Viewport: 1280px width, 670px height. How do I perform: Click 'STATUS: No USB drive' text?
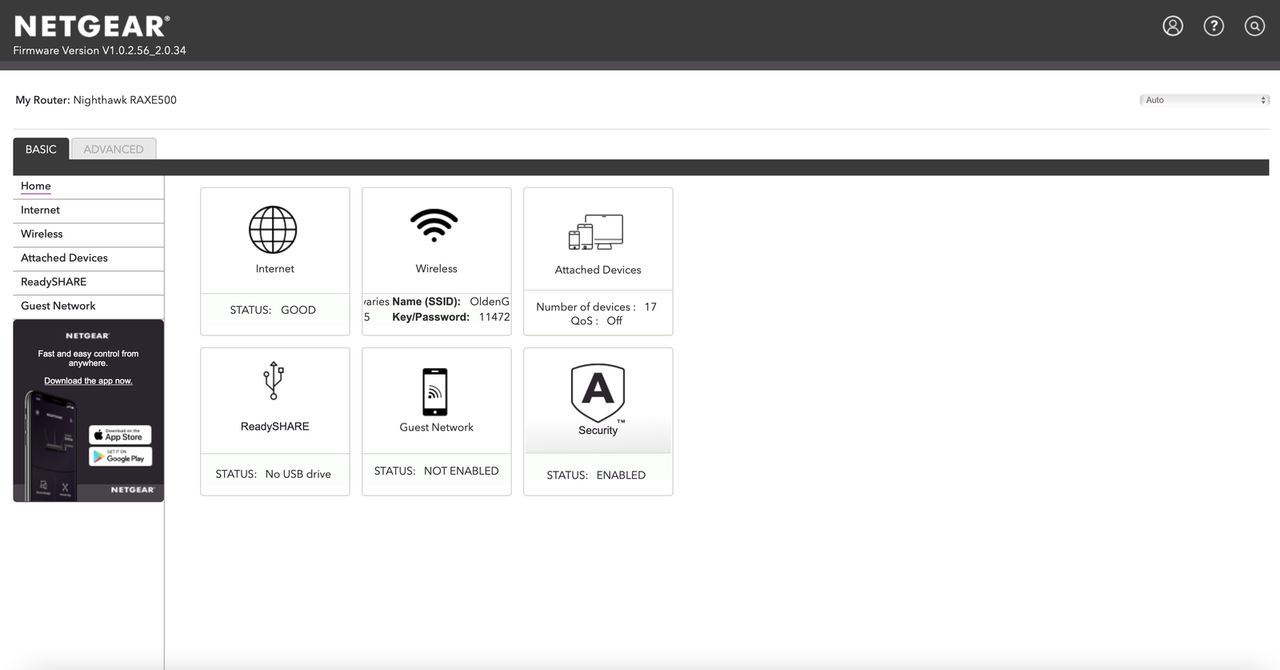click(273, 474)
